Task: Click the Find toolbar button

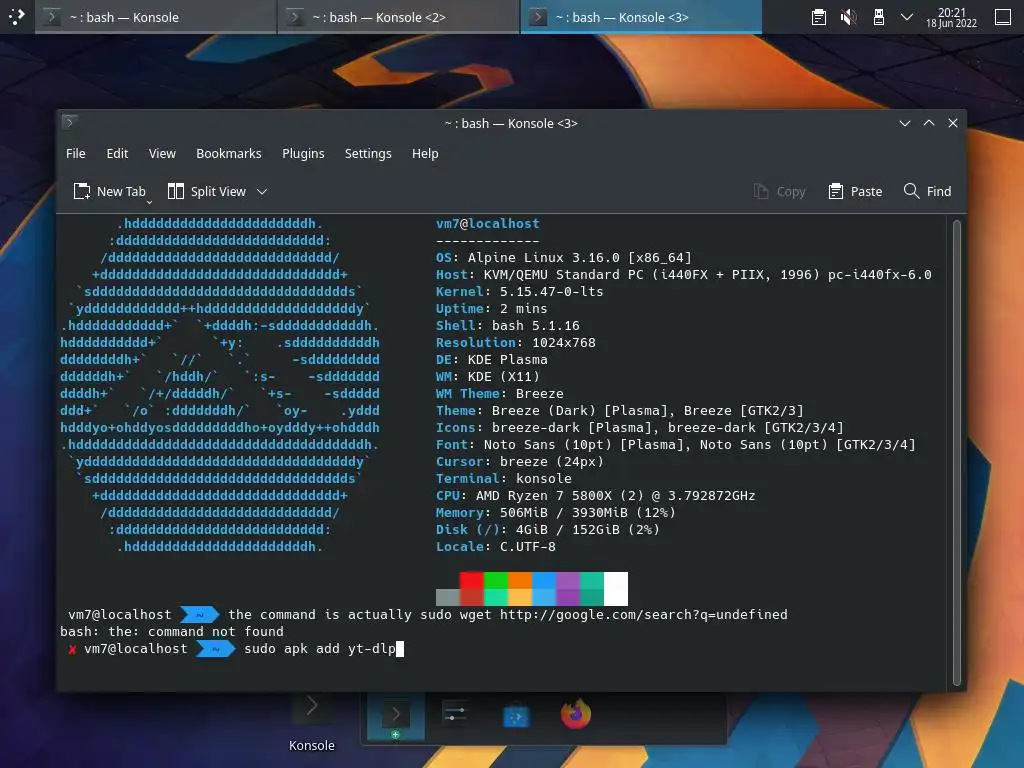Action: point(927,191)
